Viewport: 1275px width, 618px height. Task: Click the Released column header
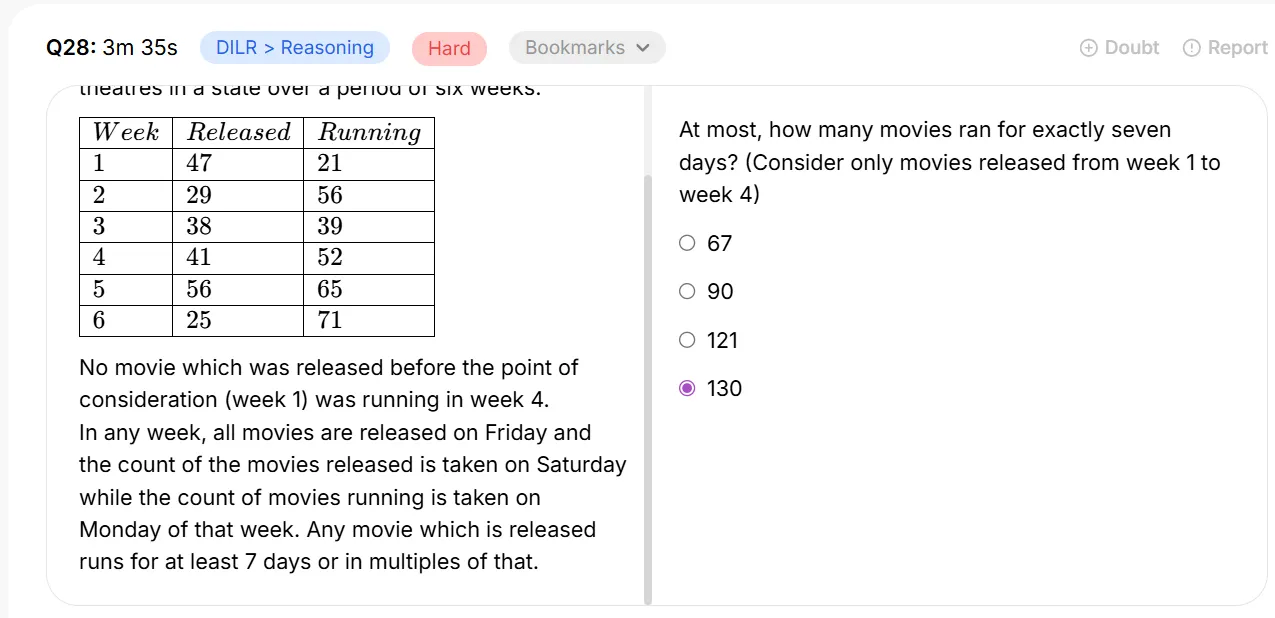[238, 132]
